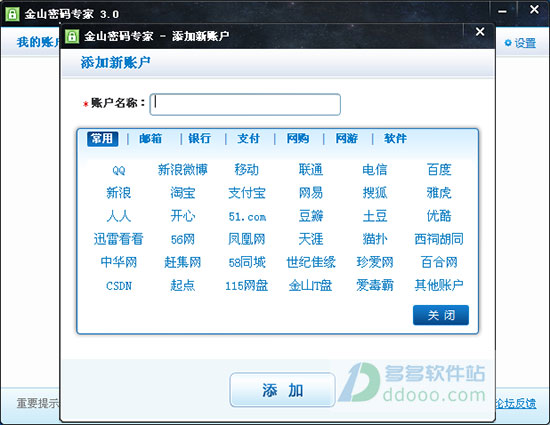Screen dimensions: 550x425
Task: Focus the 账户名称 input field
Action: (x=245, y=104)
